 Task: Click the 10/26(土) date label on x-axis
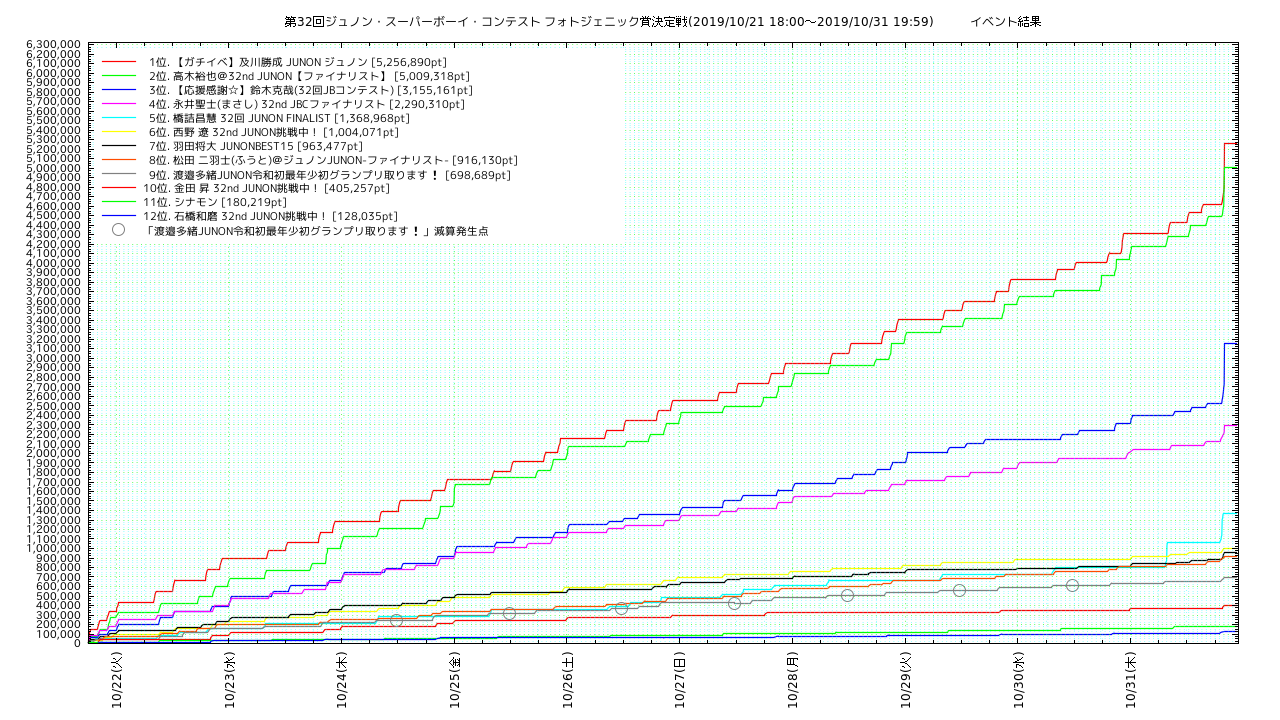tap(568, 680)
